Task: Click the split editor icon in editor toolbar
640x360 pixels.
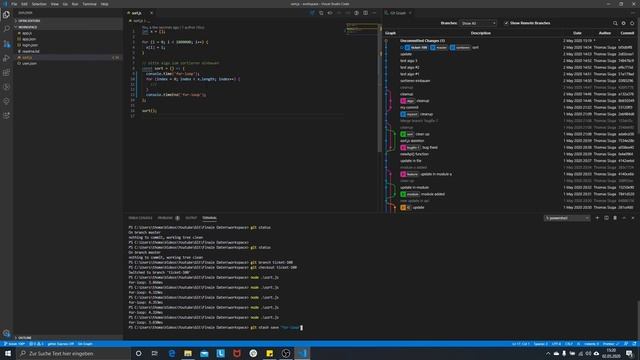Action: (x=365, y=13)
